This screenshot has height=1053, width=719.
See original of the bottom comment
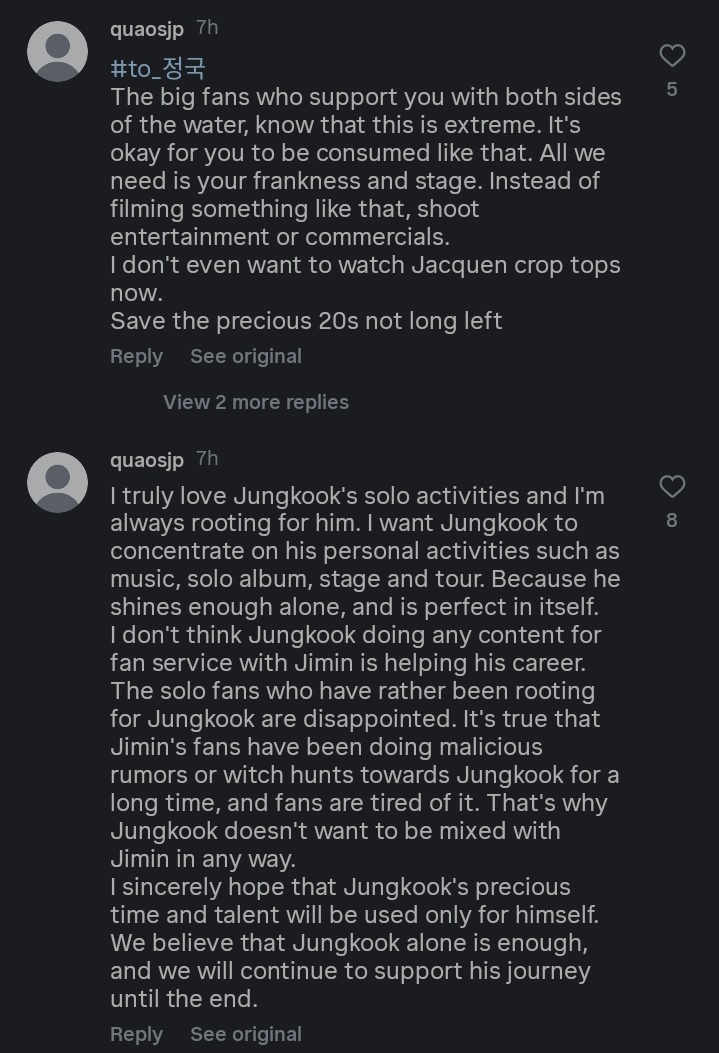246,1034
